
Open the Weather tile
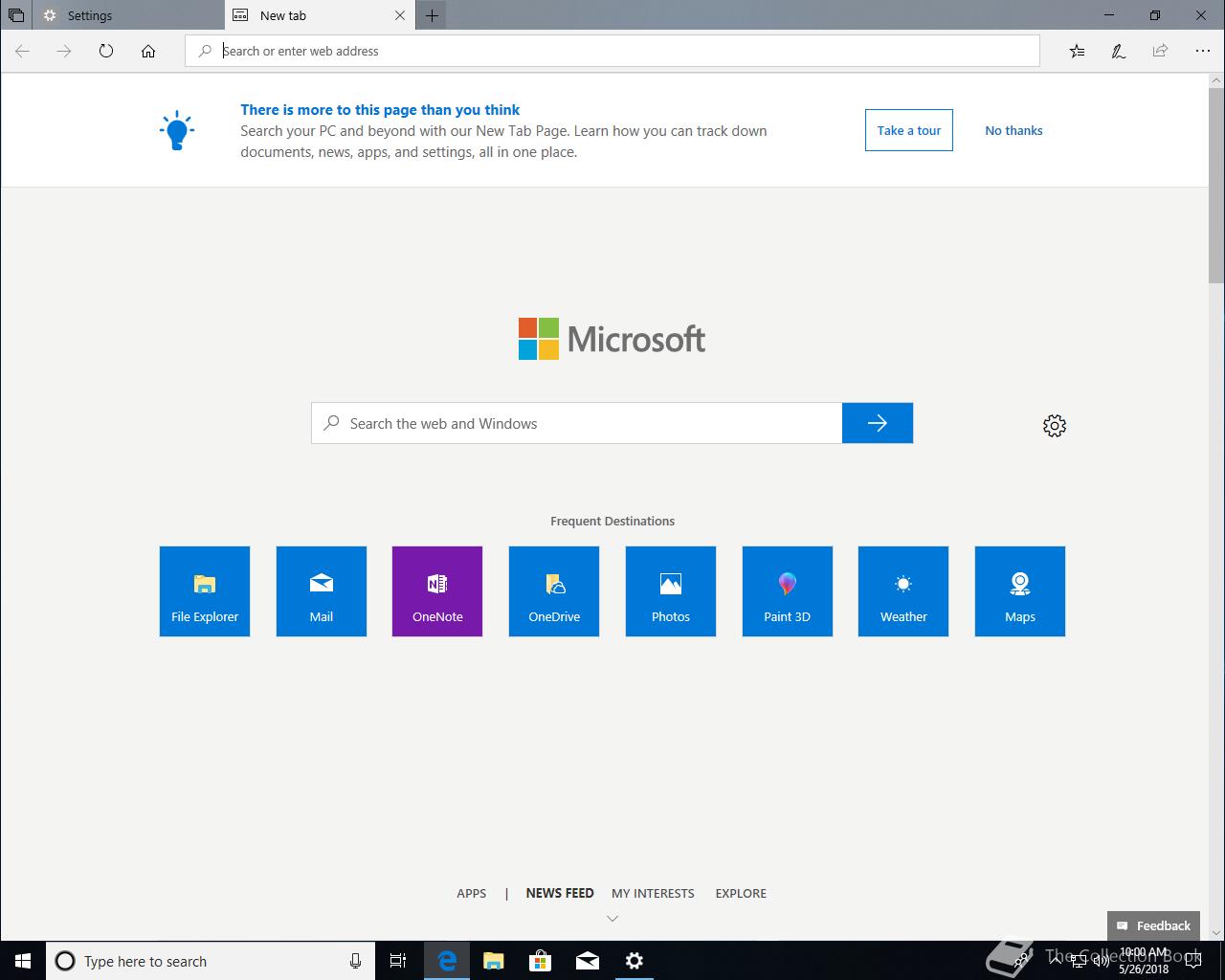(903, 591)
